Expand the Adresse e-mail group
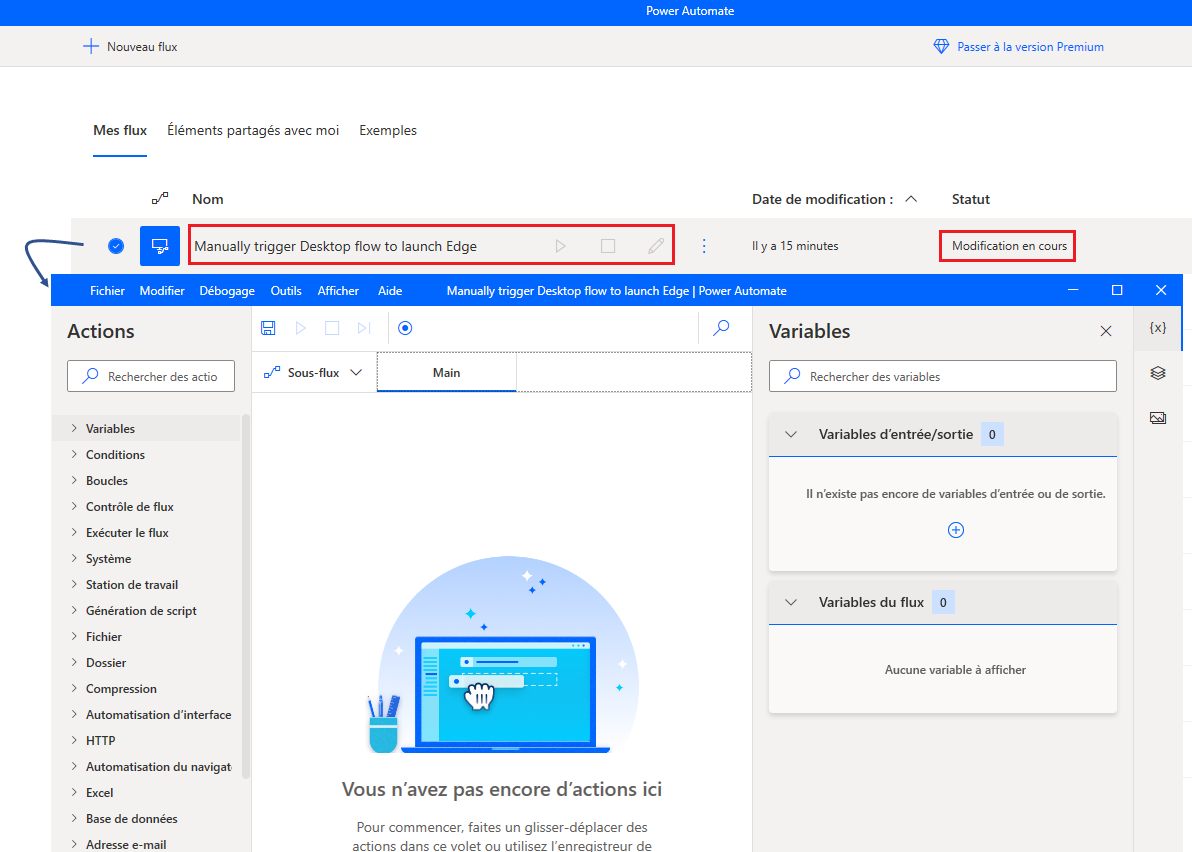Viewport: 1192px width, 852px height. 74,844
